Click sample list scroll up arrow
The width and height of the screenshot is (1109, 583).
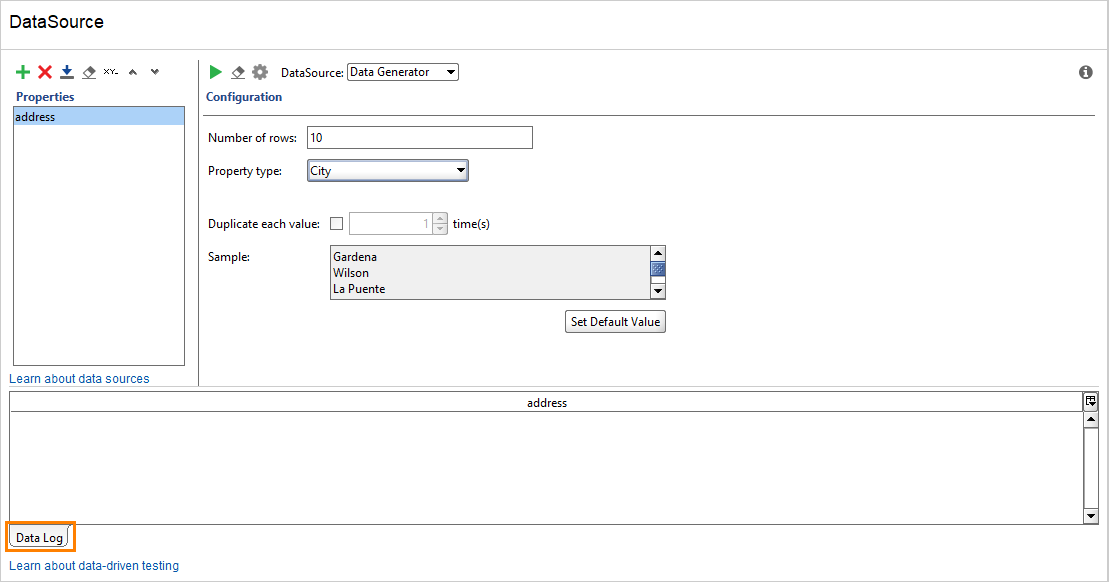click(658, 253)
